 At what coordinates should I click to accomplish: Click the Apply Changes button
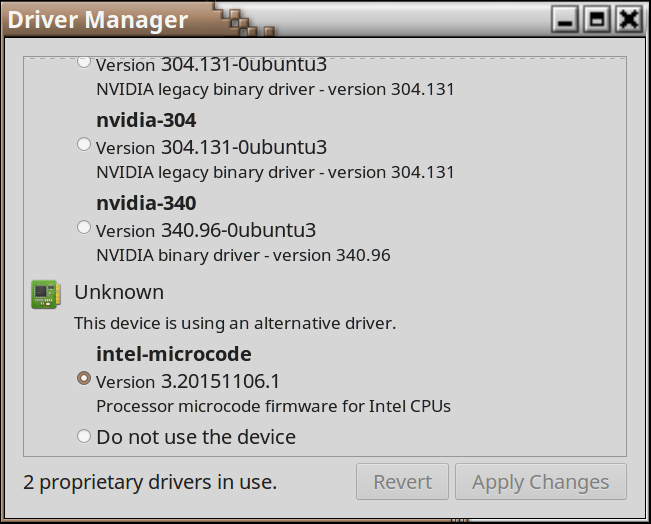(x=540, y=482)
